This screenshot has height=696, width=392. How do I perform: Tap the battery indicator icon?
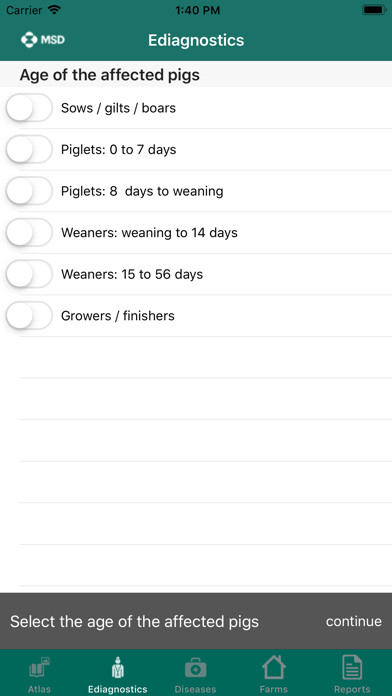click(x=374, y=10)
